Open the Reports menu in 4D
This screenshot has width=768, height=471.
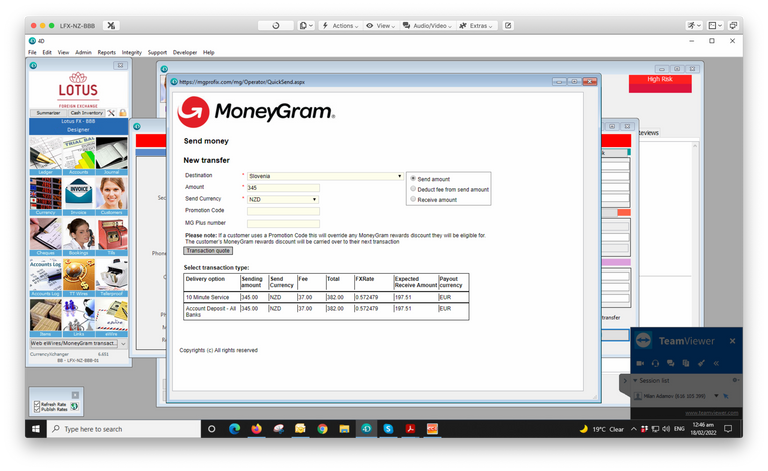106,52
